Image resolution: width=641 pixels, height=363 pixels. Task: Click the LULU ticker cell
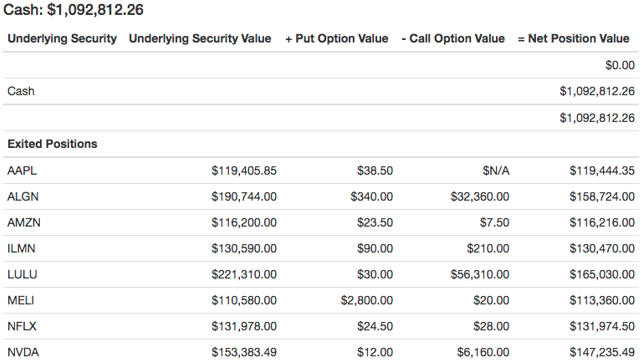22,274
